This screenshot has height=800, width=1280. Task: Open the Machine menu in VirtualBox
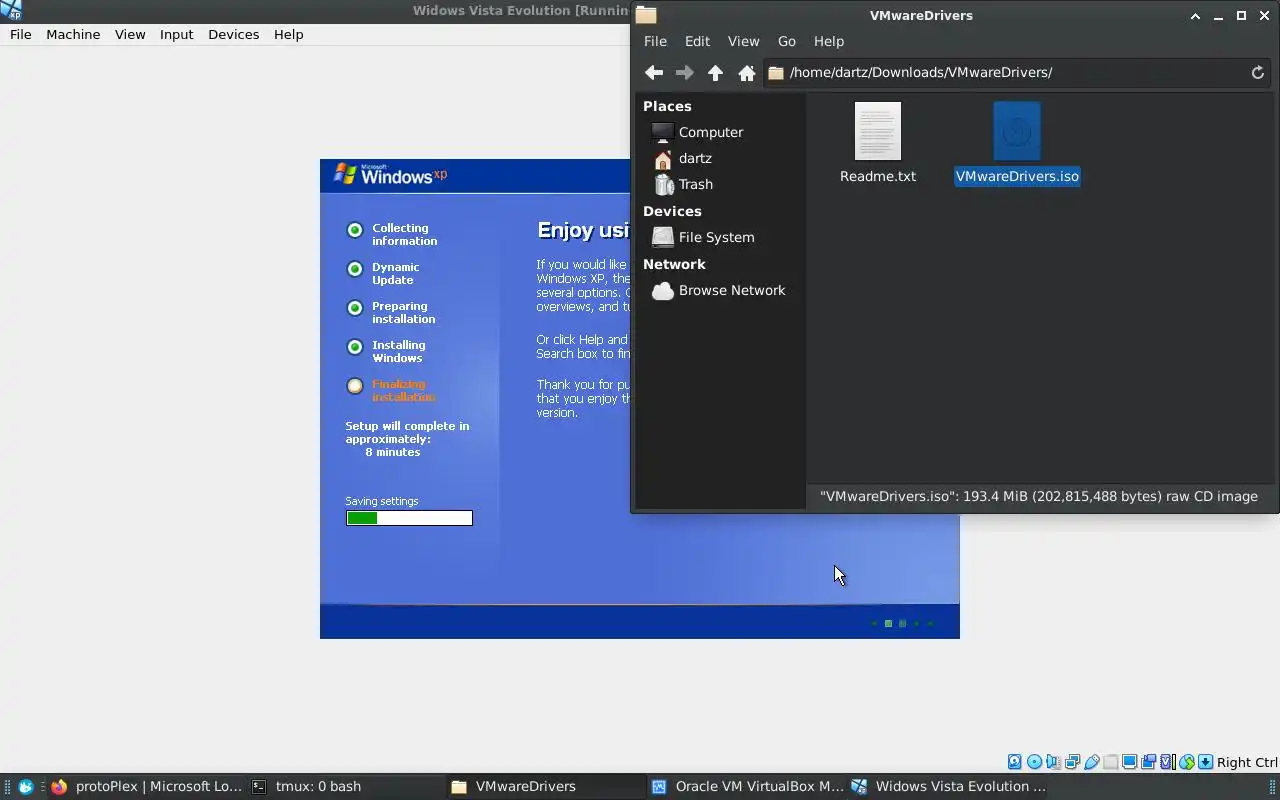[73, 34]
